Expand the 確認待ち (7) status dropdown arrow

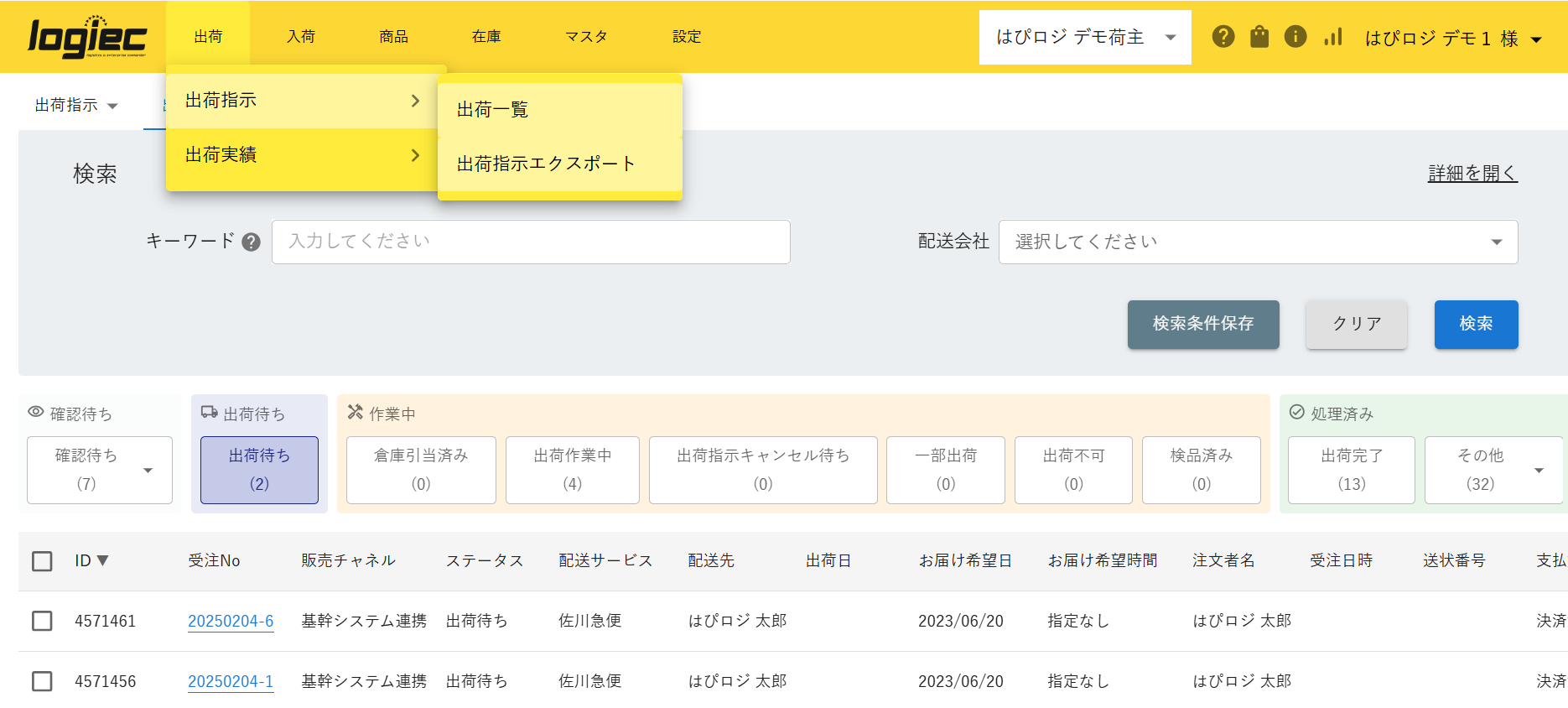[x=148, y=471]
